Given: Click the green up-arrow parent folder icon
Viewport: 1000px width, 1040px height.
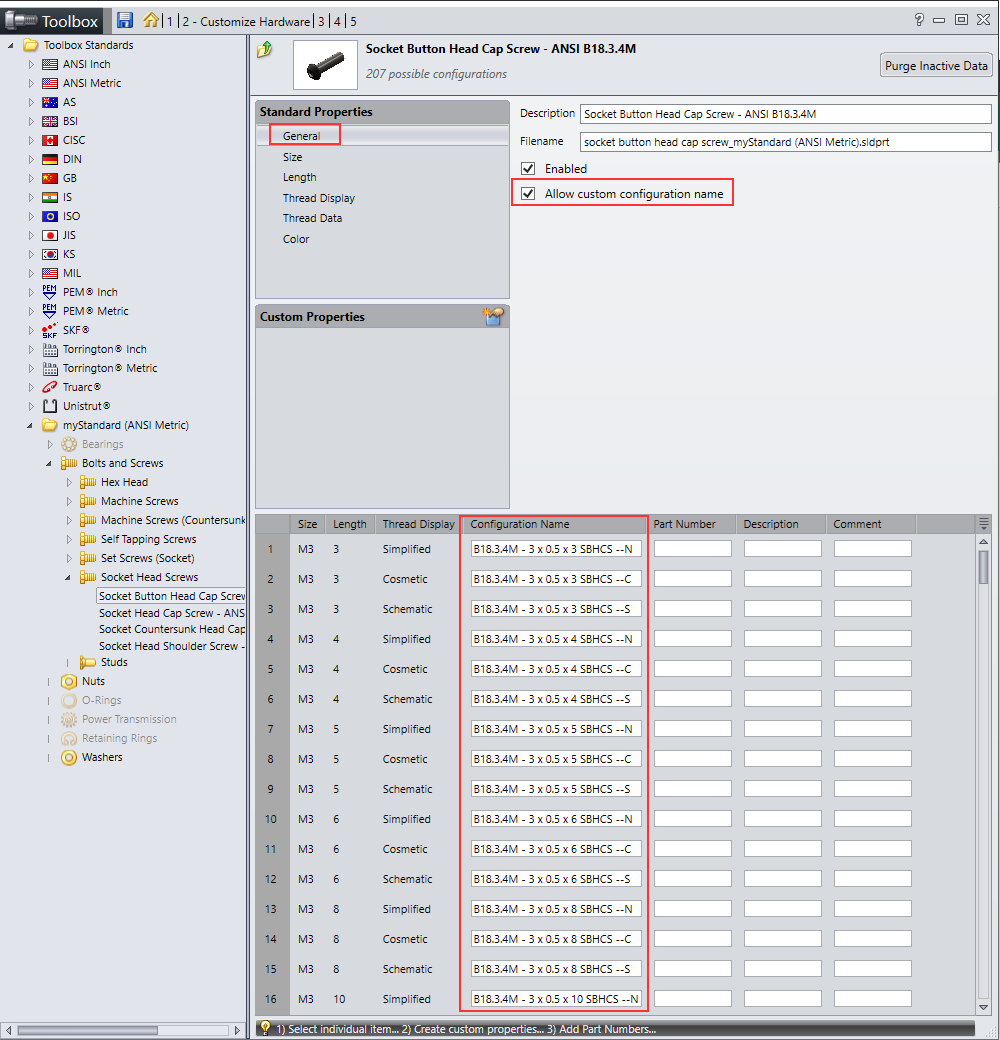Looking at the screenshot, I should (x=265, y=49).
